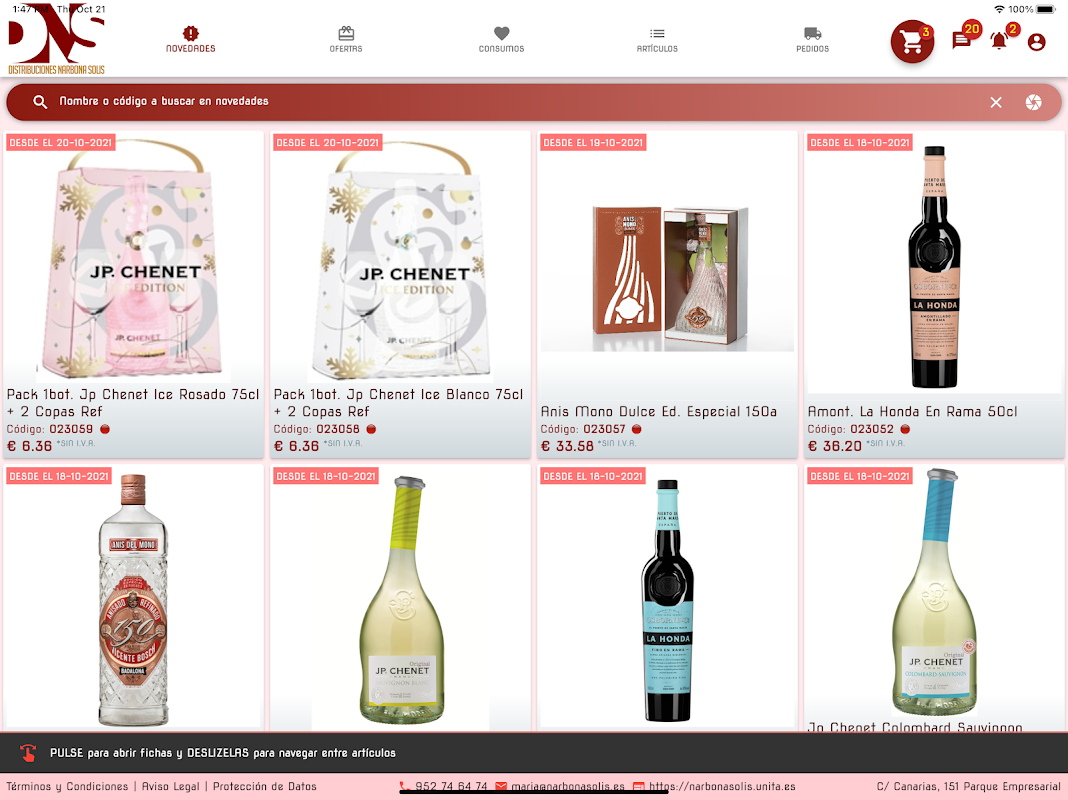Open the notifications bell icon
This screenshot has height=800, width=1068.
click(999, 41)
